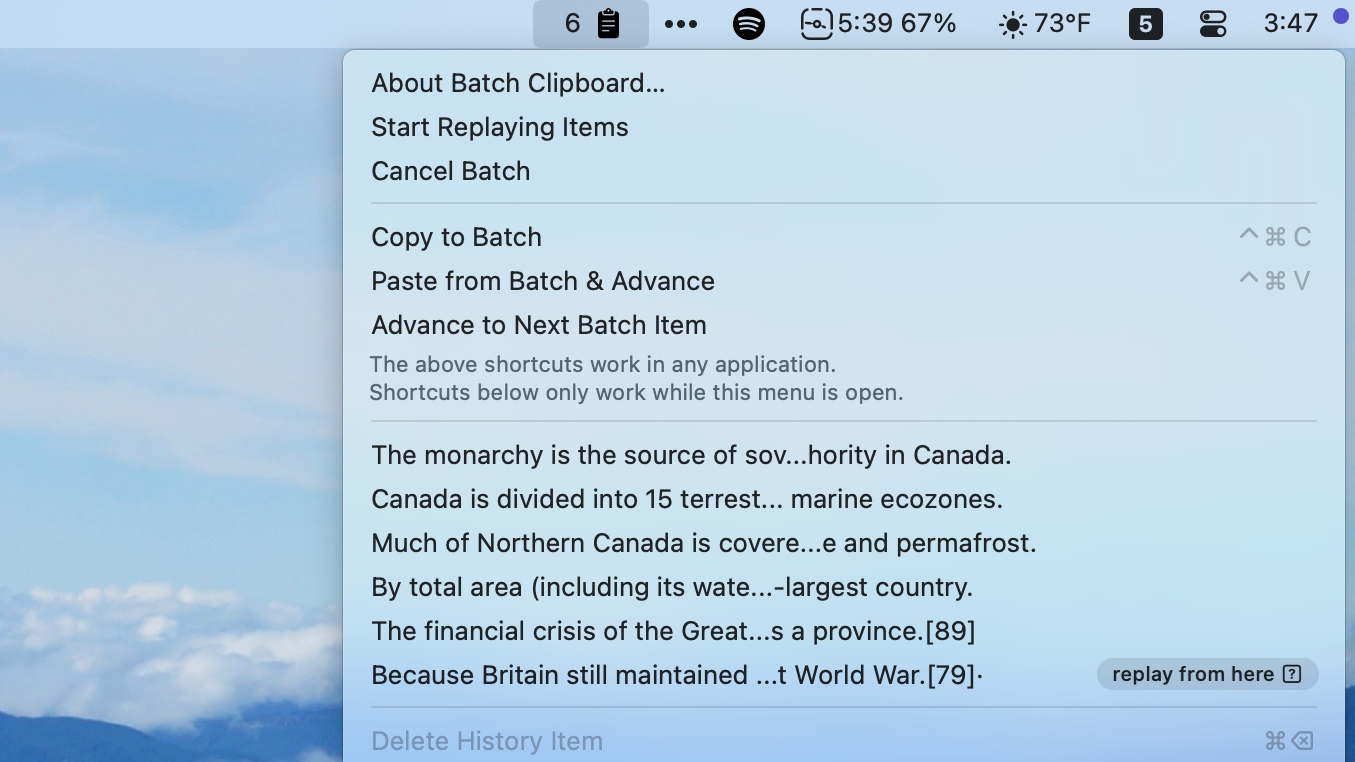Image resolution: width=1355 pixels, height=762 pixels.
Task: Click the battery status 5:39 67% item
Action: pyautogui.click(x=879, y=23)
